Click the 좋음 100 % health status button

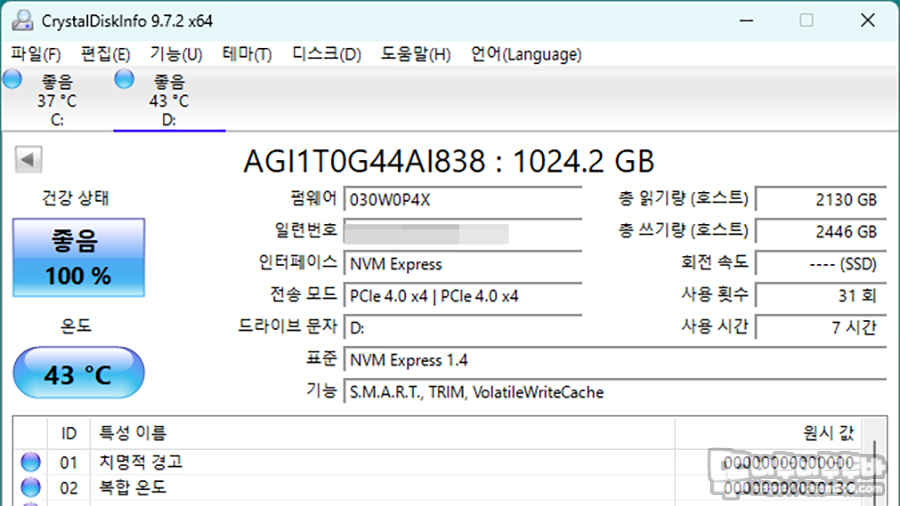79,258
